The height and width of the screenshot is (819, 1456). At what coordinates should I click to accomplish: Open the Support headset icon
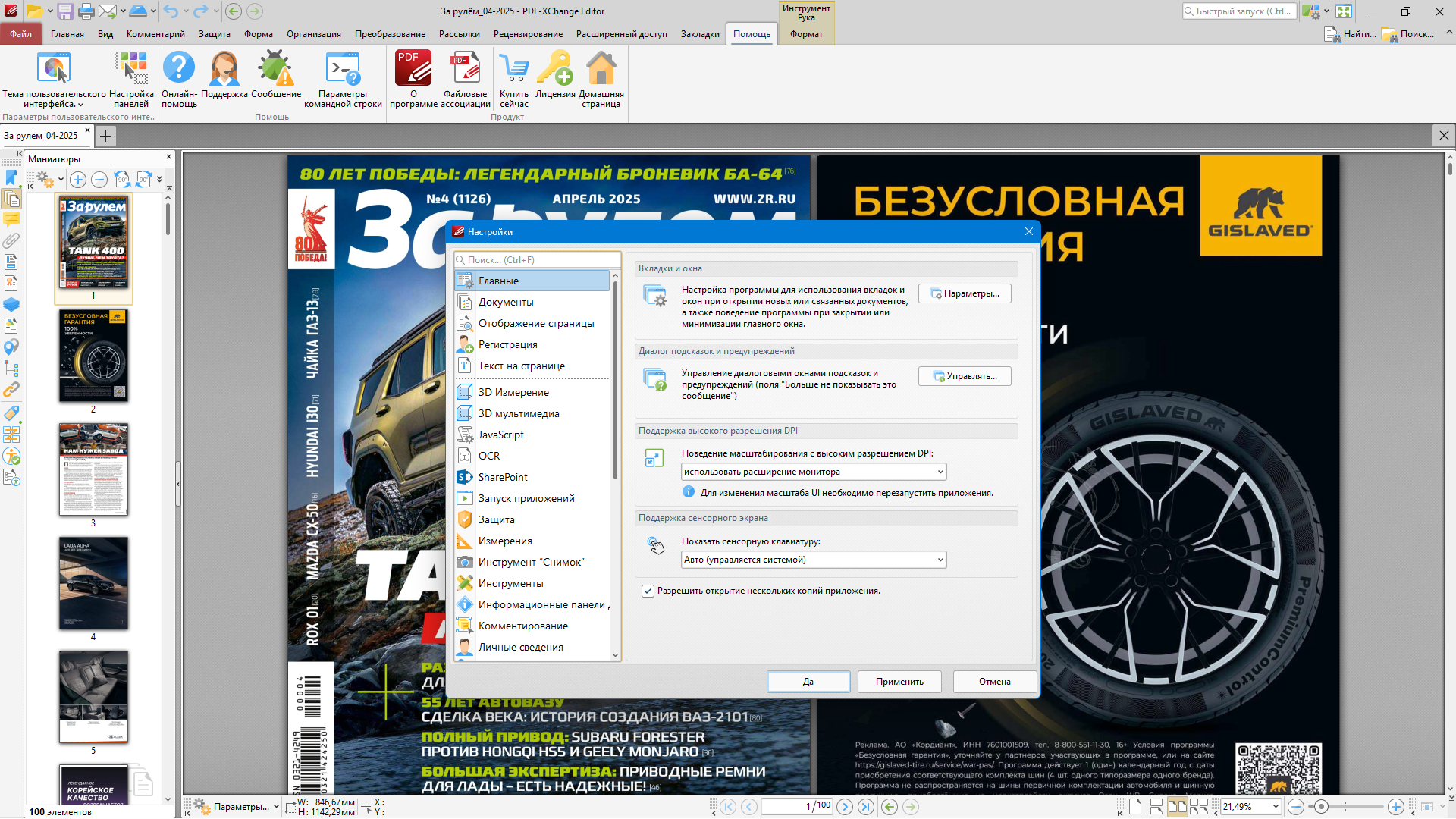(x=224, y=69)
